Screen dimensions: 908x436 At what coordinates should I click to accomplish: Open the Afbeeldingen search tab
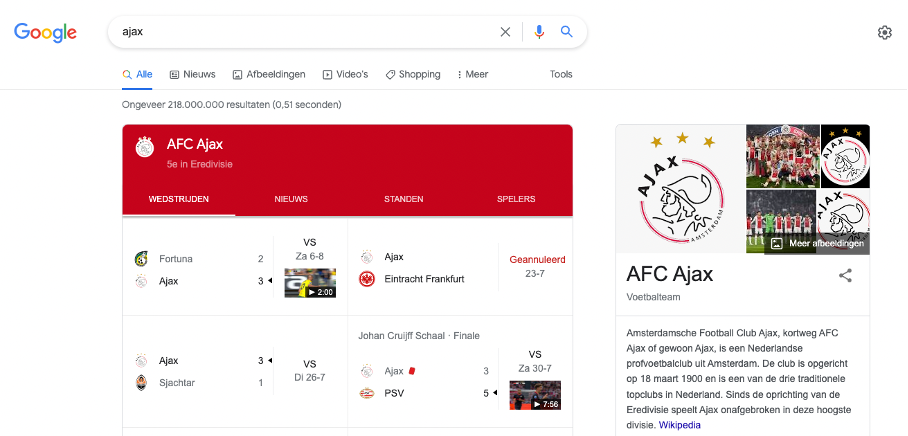pyautogui.click(x=269, y=74)
